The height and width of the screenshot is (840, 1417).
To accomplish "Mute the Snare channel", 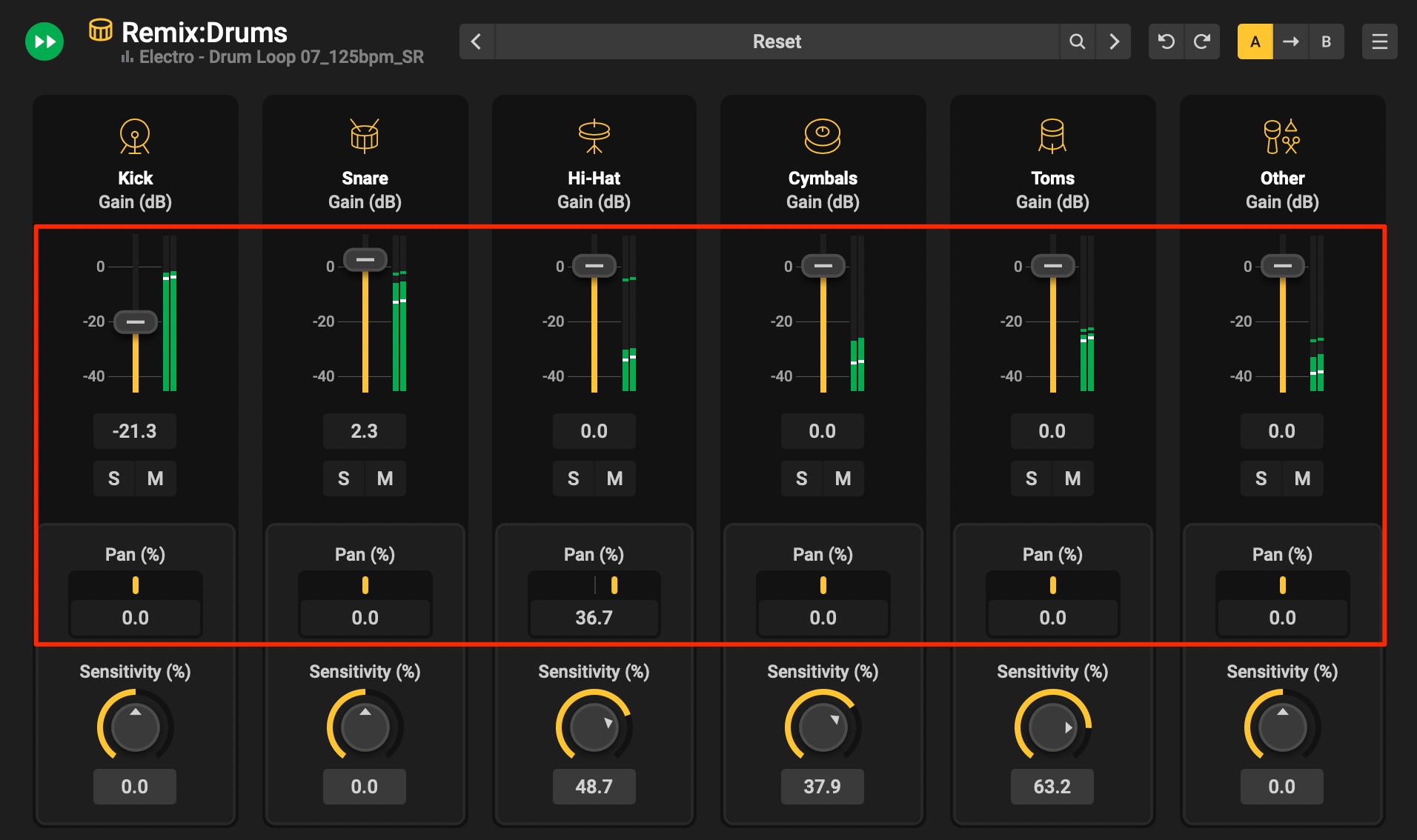I will [x=385, y=479].
